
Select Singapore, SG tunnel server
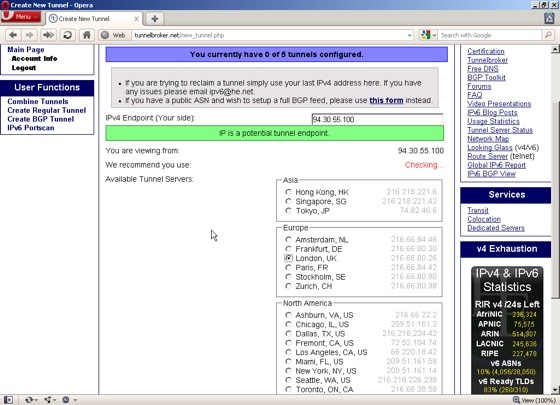(x=288, y=201)
